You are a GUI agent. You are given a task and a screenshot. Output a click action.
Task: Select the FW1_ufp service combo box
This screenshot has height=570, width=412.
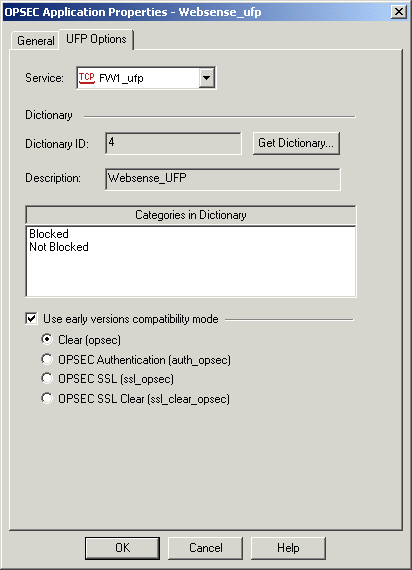click(146, 78)
